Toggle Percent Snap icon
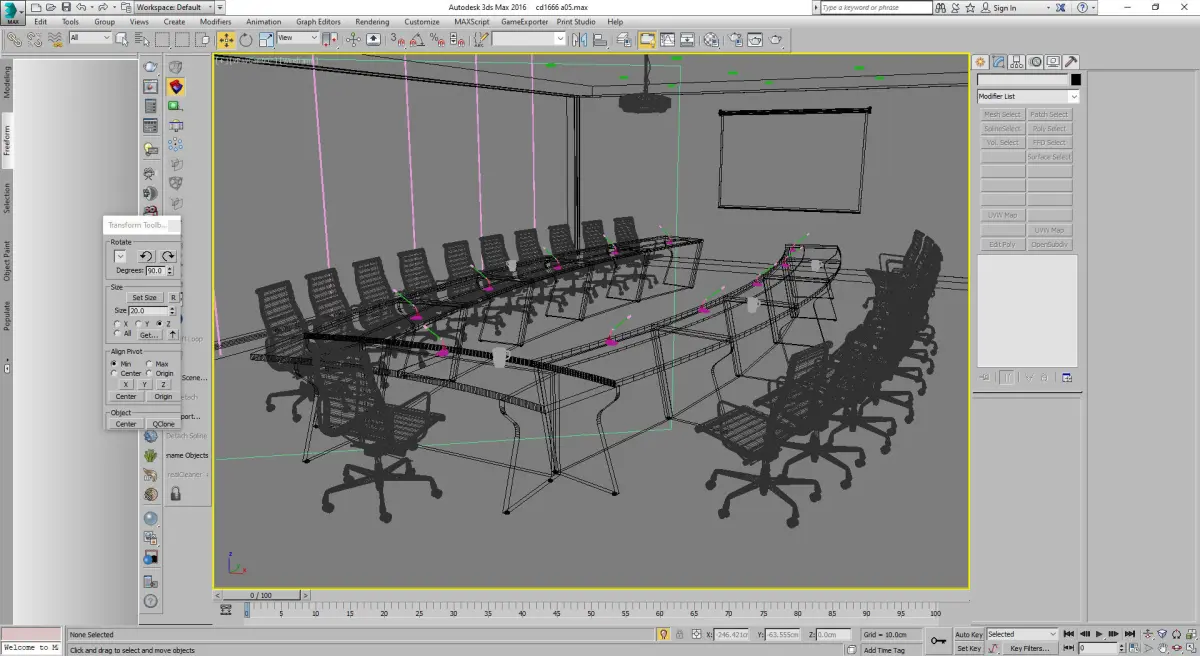This screenshot has width=1200, height=656. pos(437,40)
